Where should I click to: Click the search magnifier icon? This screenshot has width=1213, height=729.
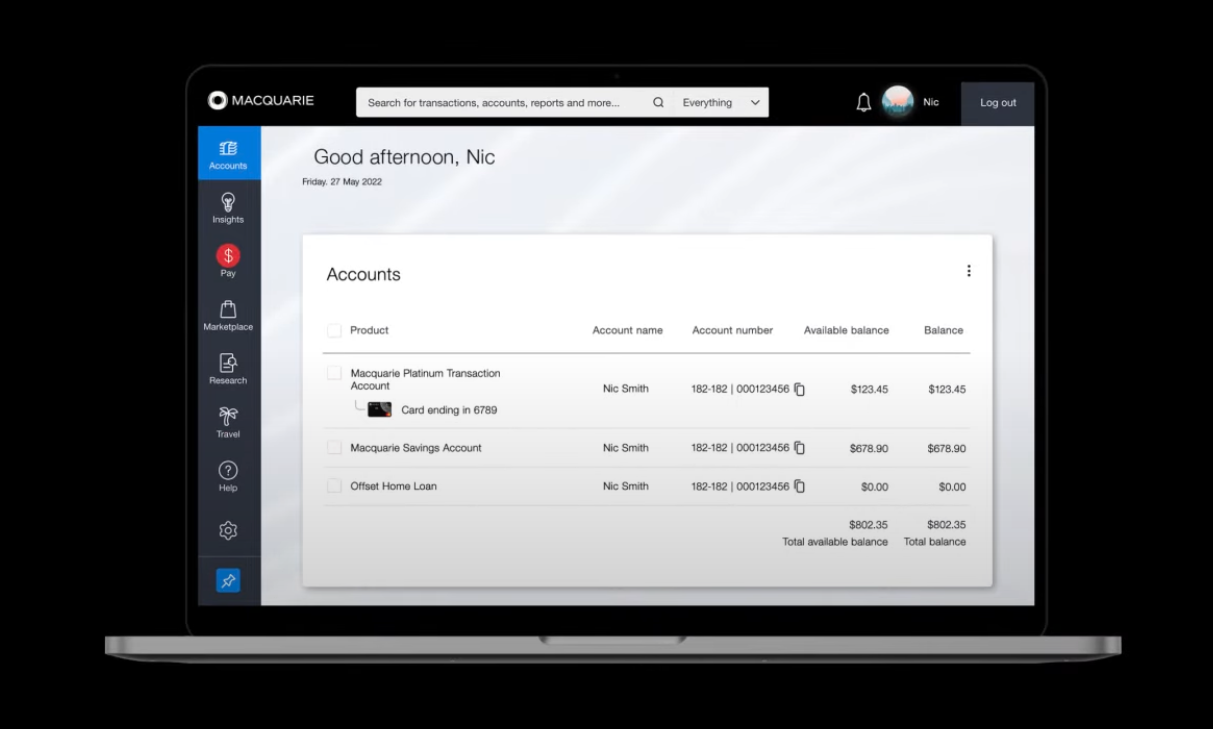coord(658,103)
